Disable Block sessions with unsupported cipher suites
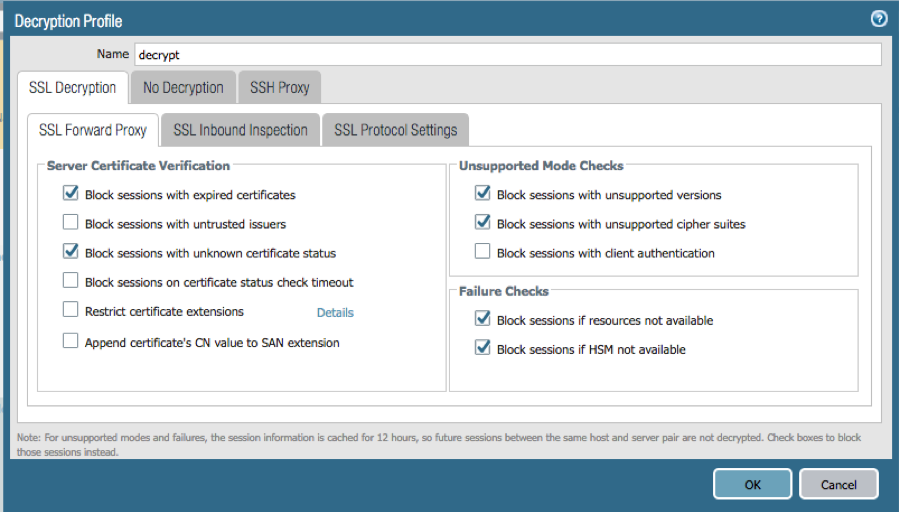The height and width of the screenshot is (512, 899). (x=483, y=223)
